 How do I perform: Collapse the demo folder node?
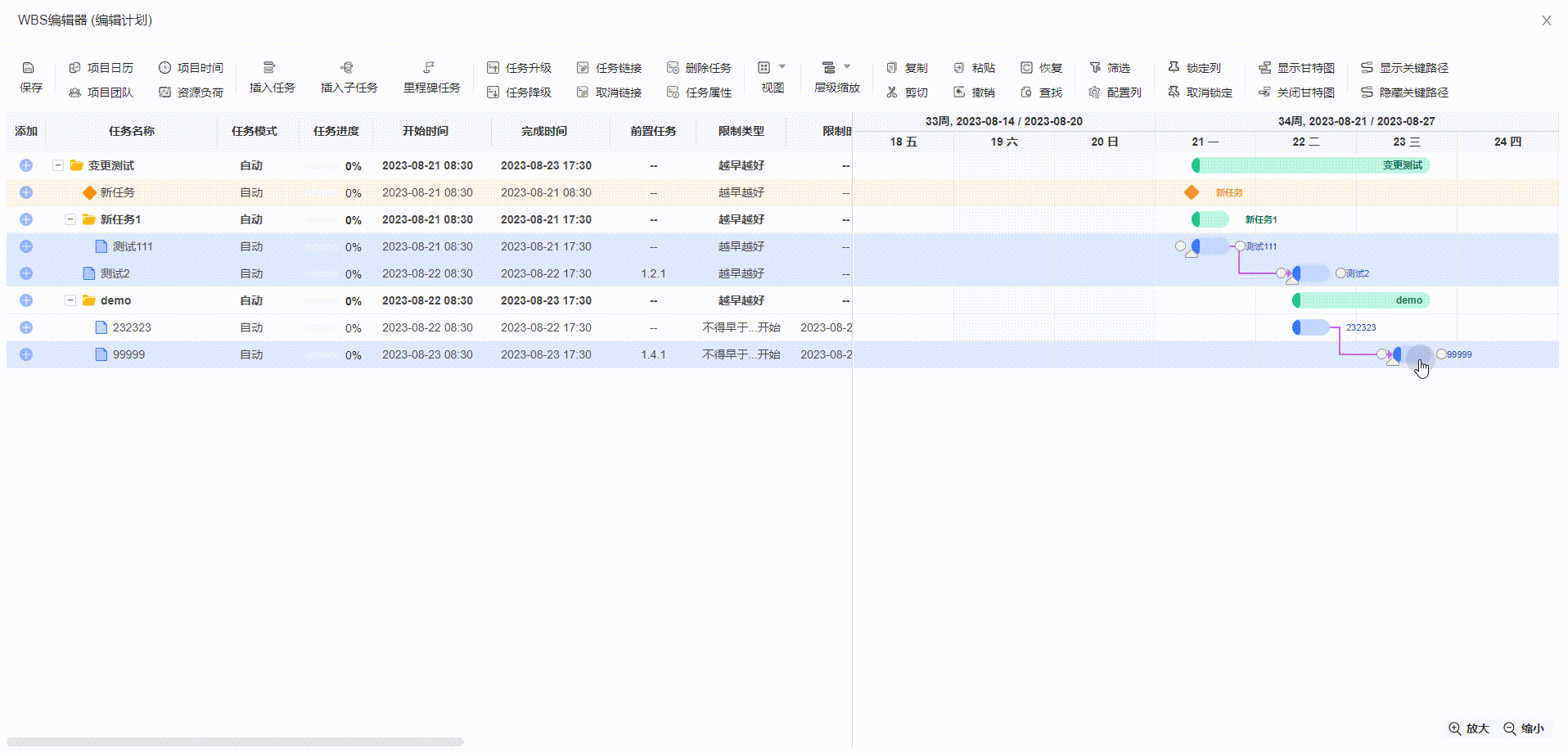[70, 300]
